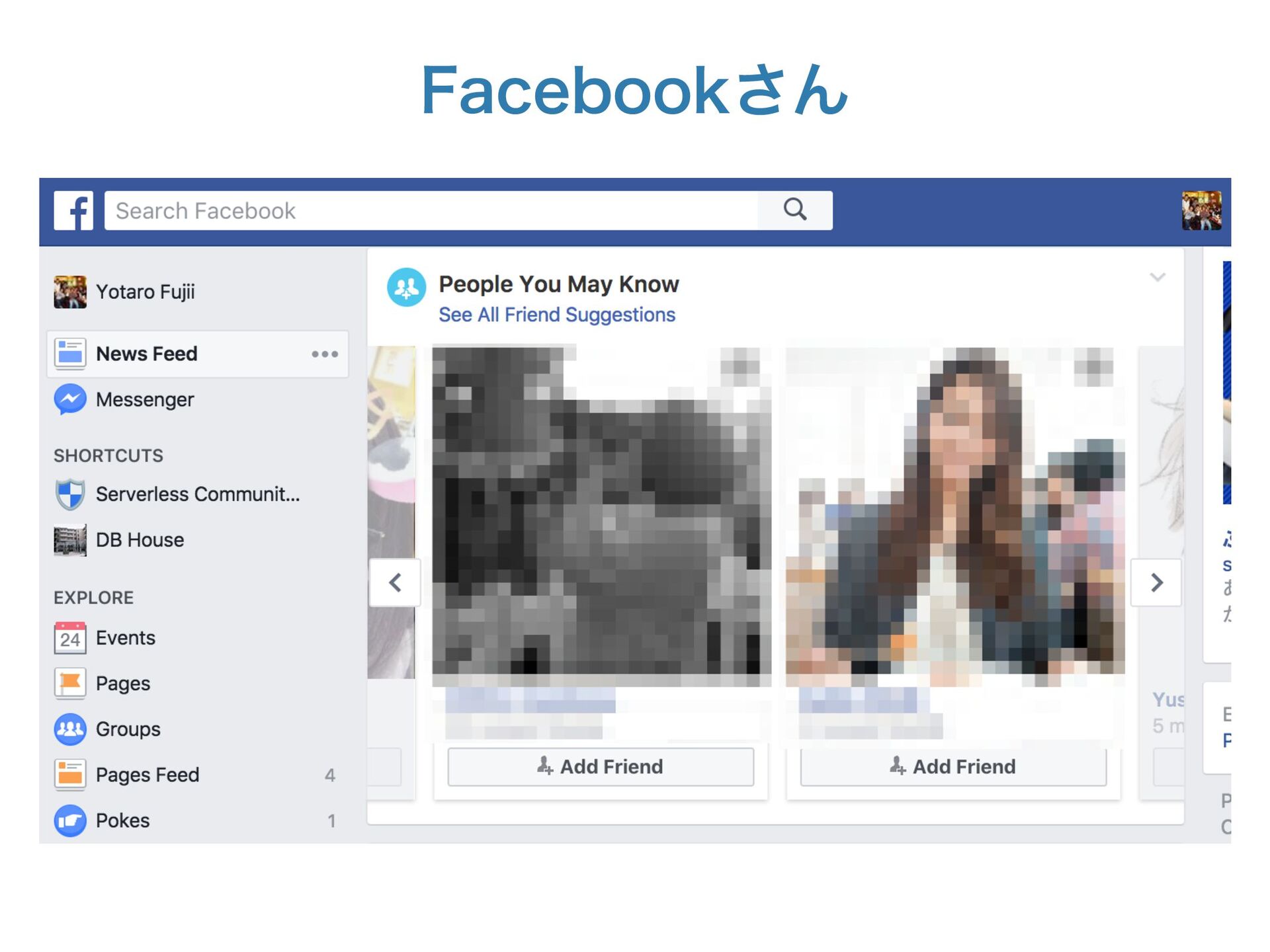Open Groups in Explore section

pos(128,729)
